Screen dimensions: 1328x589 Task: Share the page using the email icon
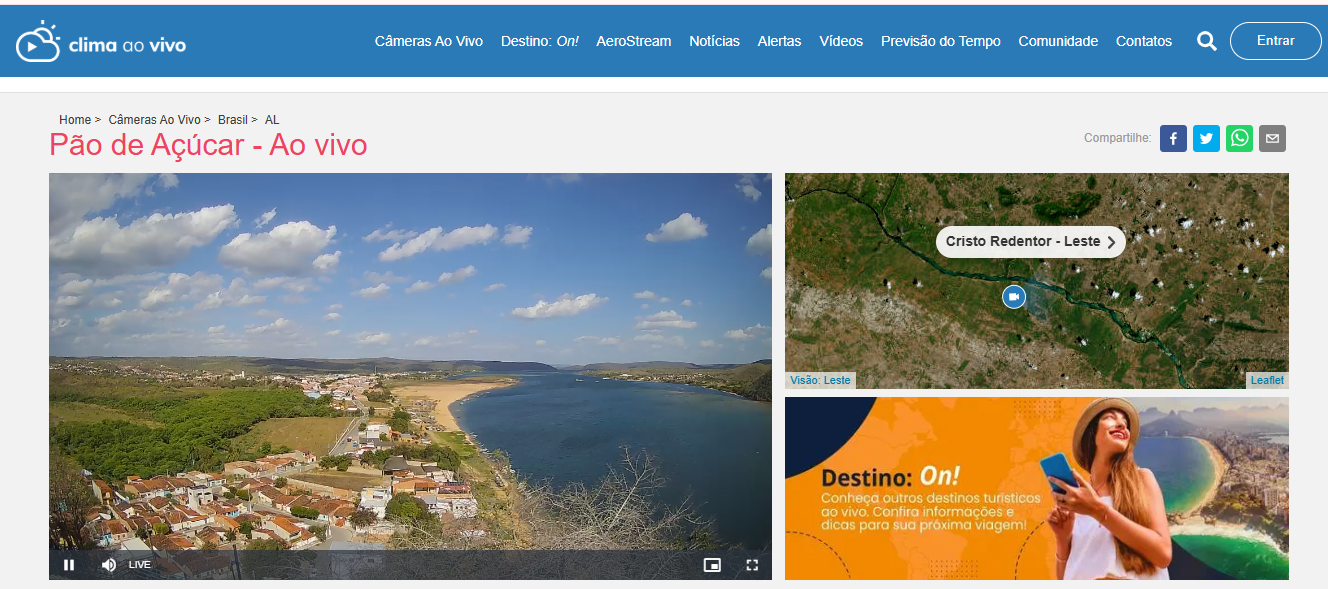point(1272,138)
